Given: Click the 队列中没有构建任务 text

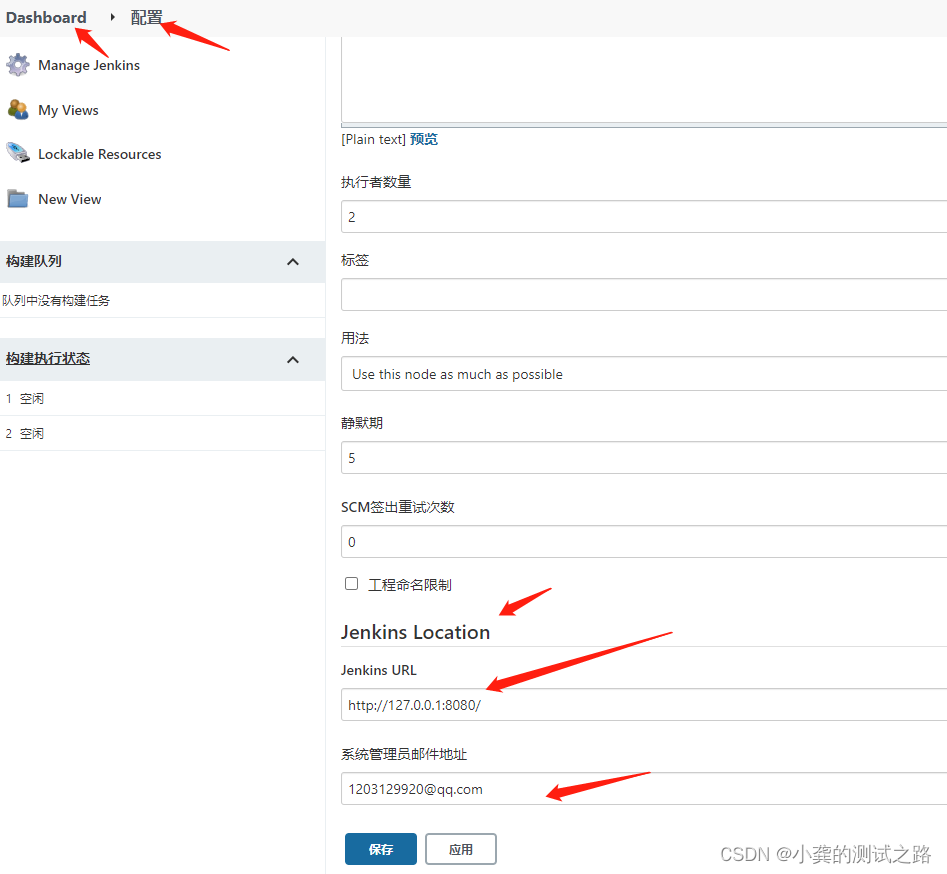Looking at the screenshot, I should pos(56,301).
